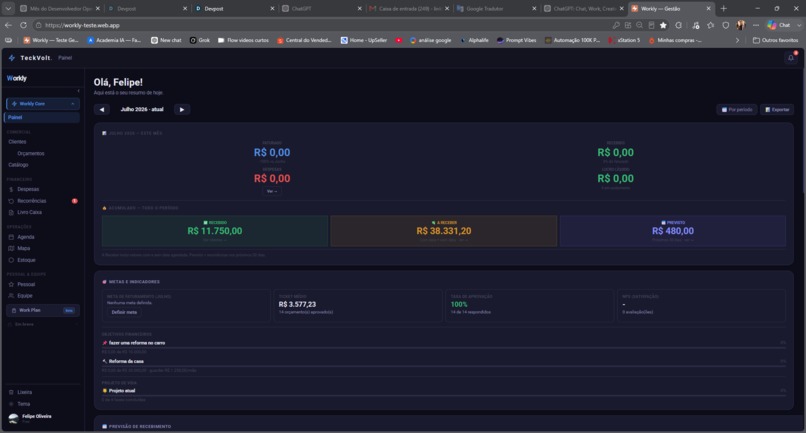The height and width of the screenshot is (433, 806).
Task: Click the Workly logo text in sidebar
Action: click(16, 78)
